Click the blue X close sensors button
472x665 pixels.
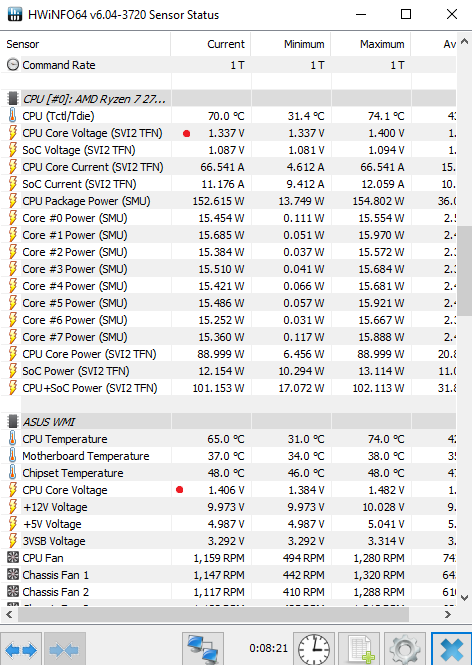(451, 649)
